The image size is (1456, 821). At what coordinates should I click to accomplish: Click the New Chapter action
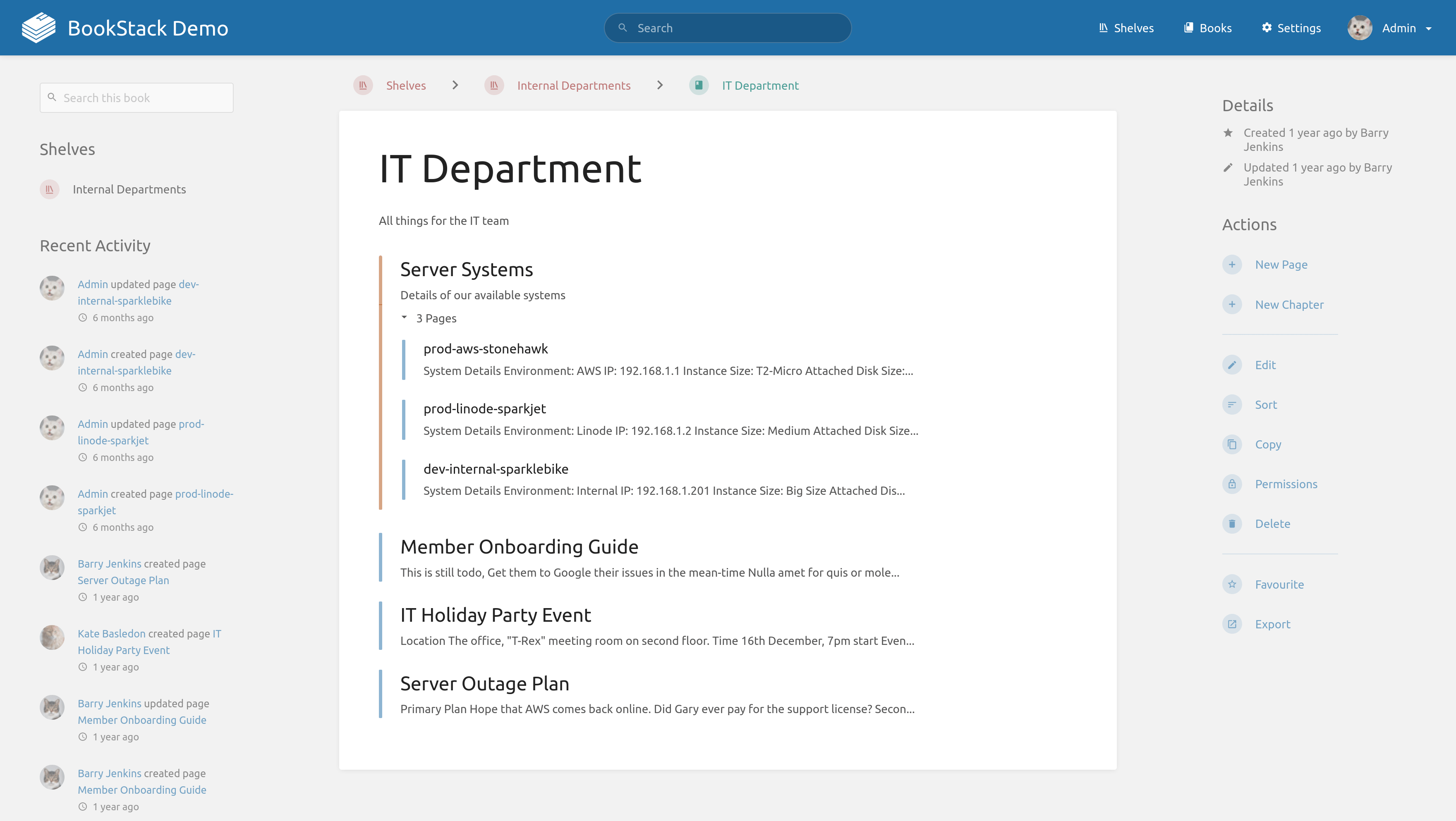click(1289, 305)
